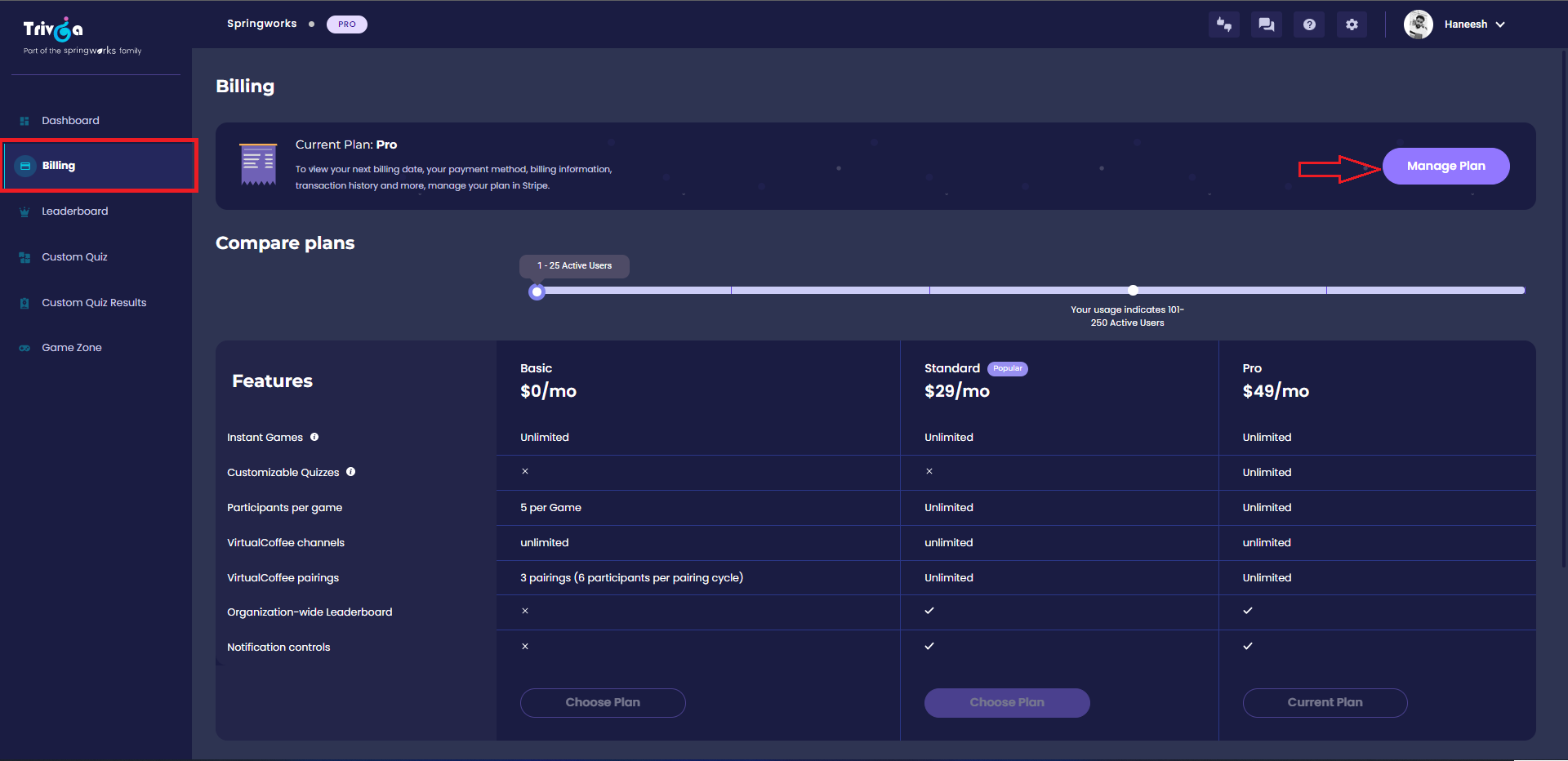
Task: Choose the Standard plan button
Action: click(1007, 703)
